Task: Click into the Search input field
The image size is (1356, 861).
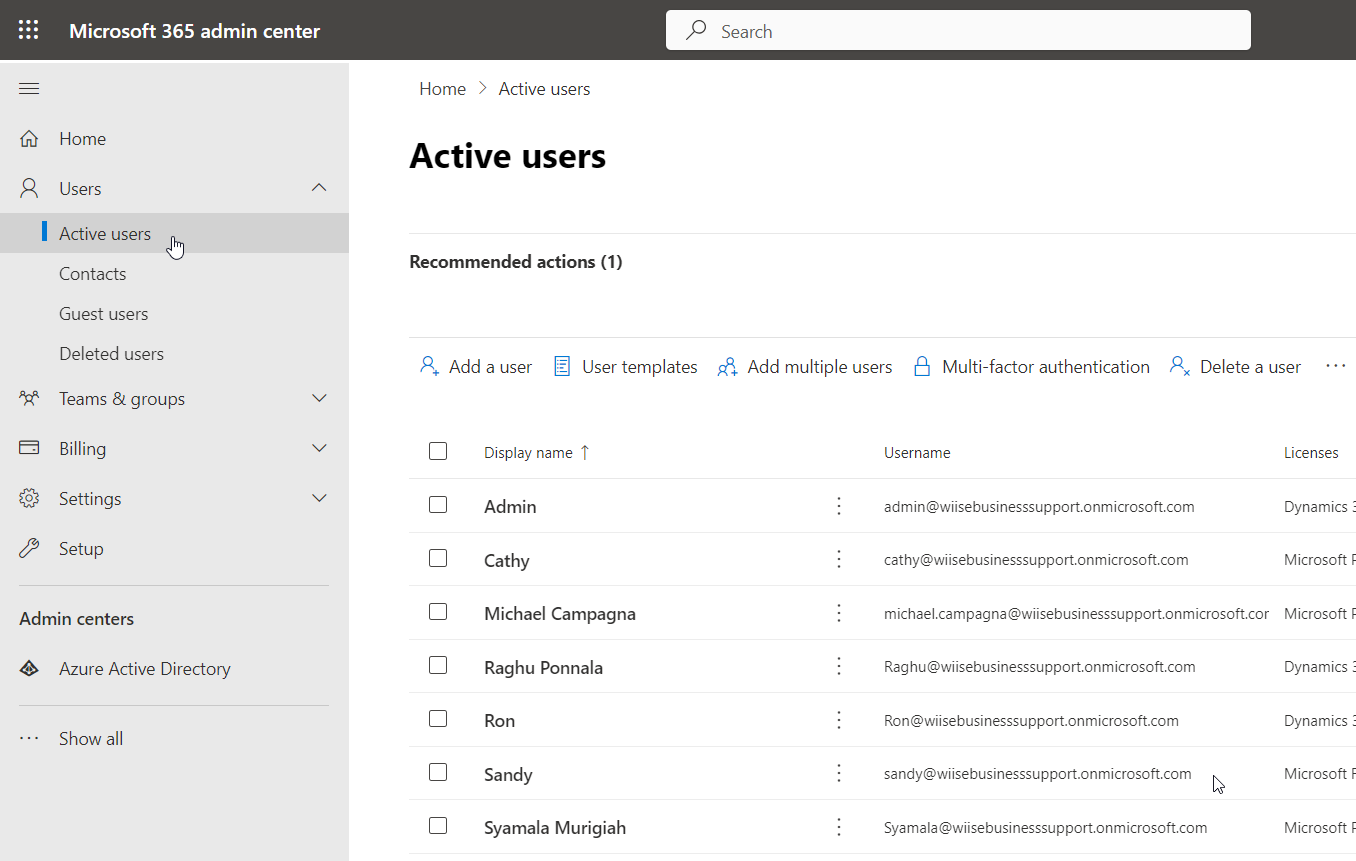Action: tap(958, 31)
